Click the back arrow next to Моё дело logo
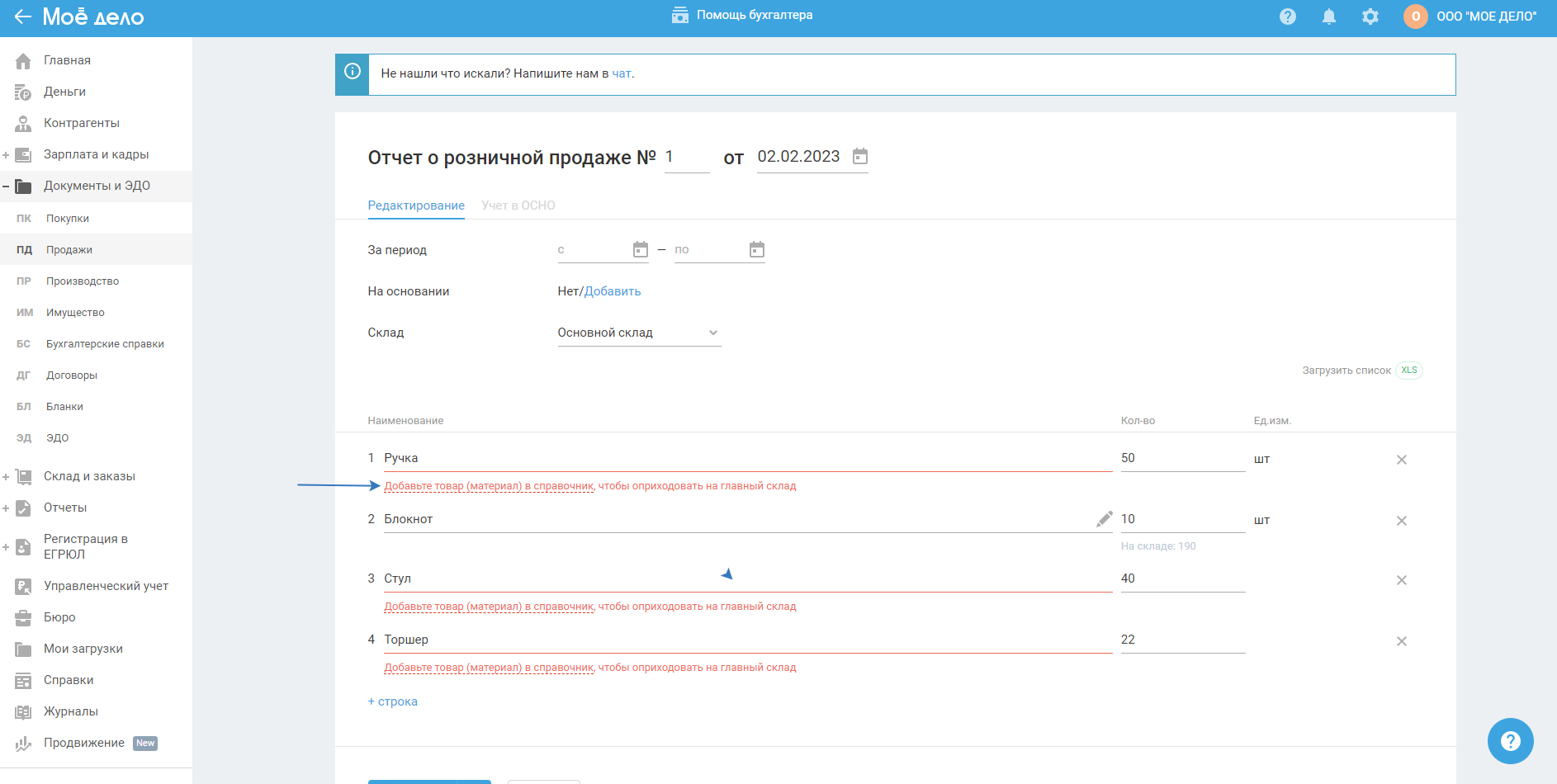 pos(23,17)
